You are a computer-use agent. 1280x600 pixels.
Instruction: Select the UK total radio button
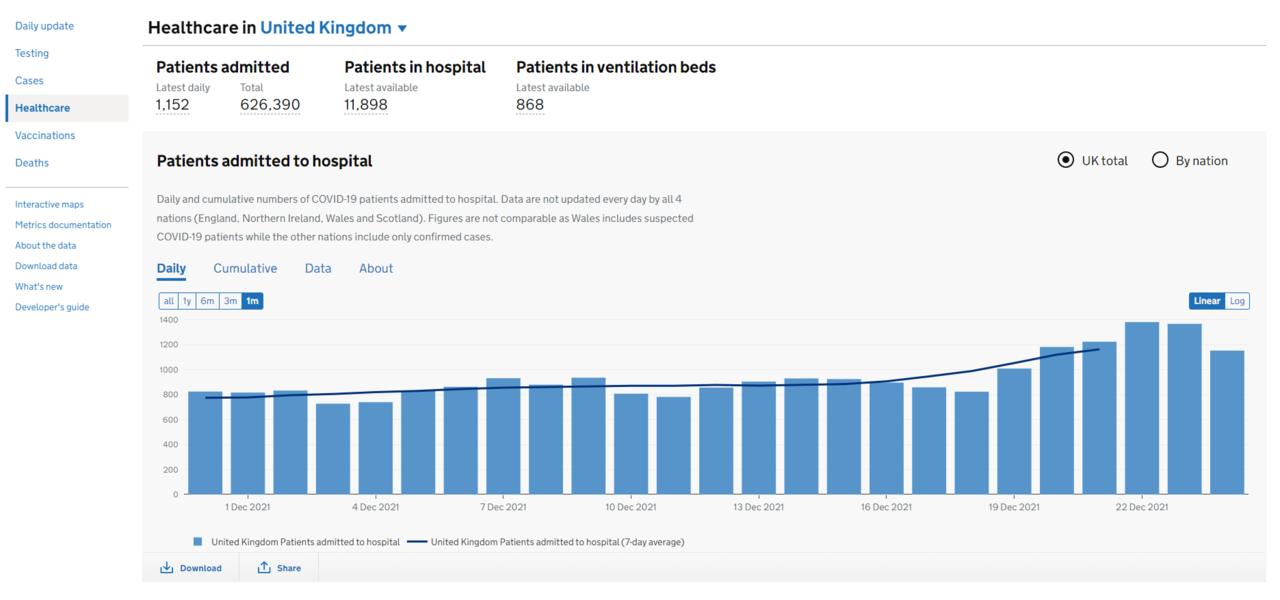pos(1066,160)
